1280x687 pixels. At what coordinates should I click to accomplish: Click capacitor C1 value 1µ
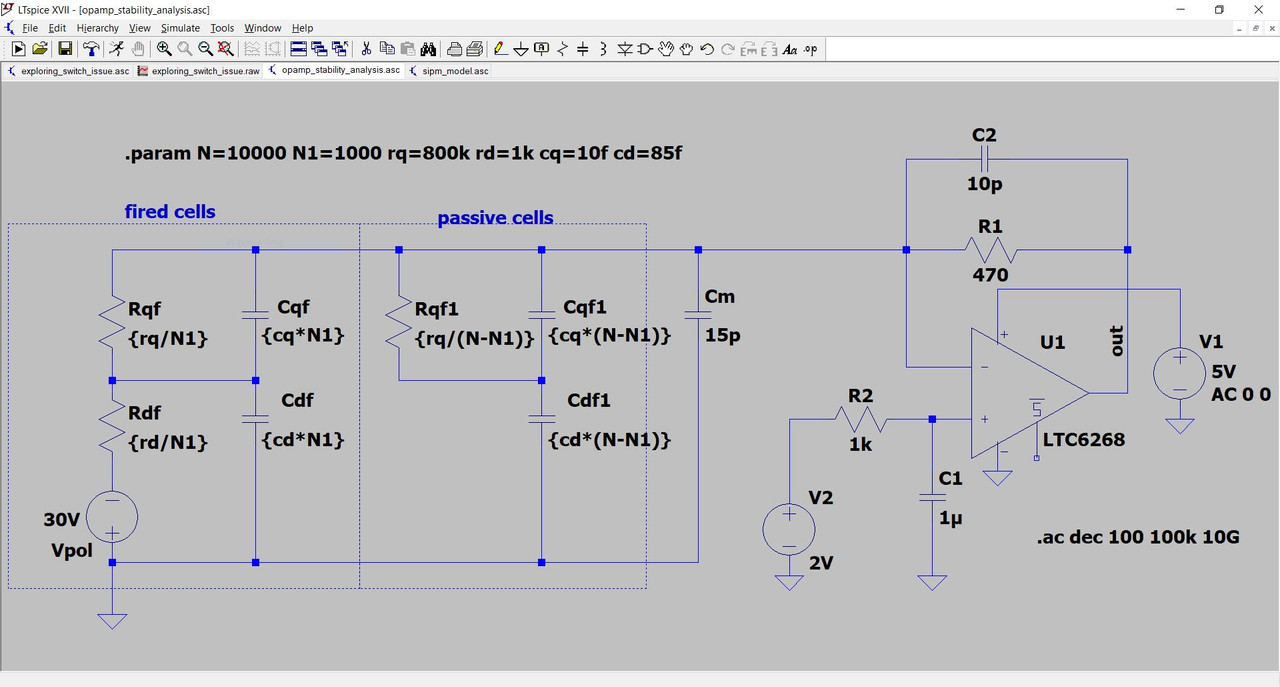point(951,518)
